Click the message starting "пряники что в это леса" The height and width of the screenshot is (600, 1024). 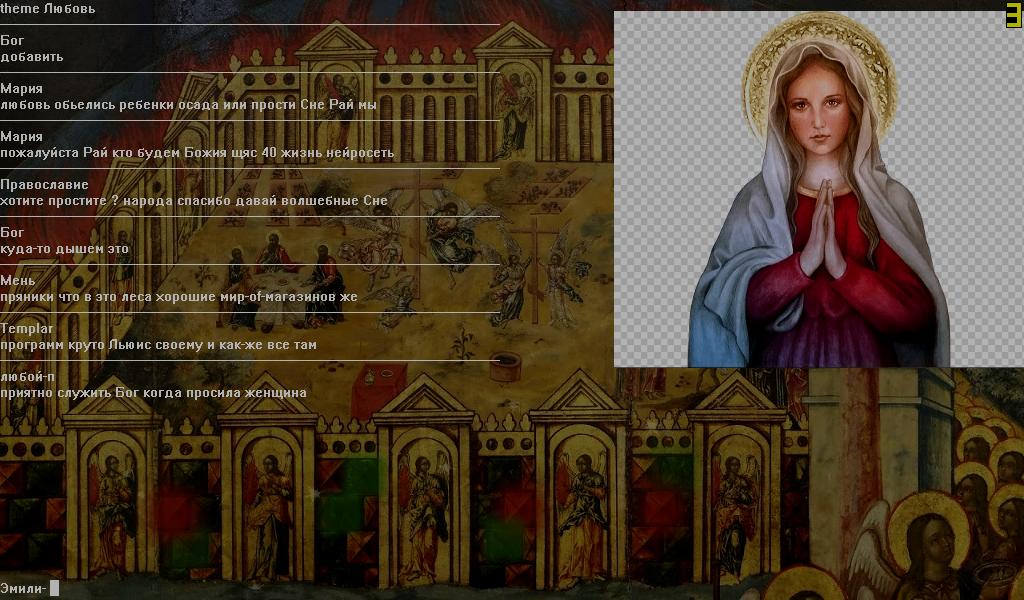pos(179,296)
